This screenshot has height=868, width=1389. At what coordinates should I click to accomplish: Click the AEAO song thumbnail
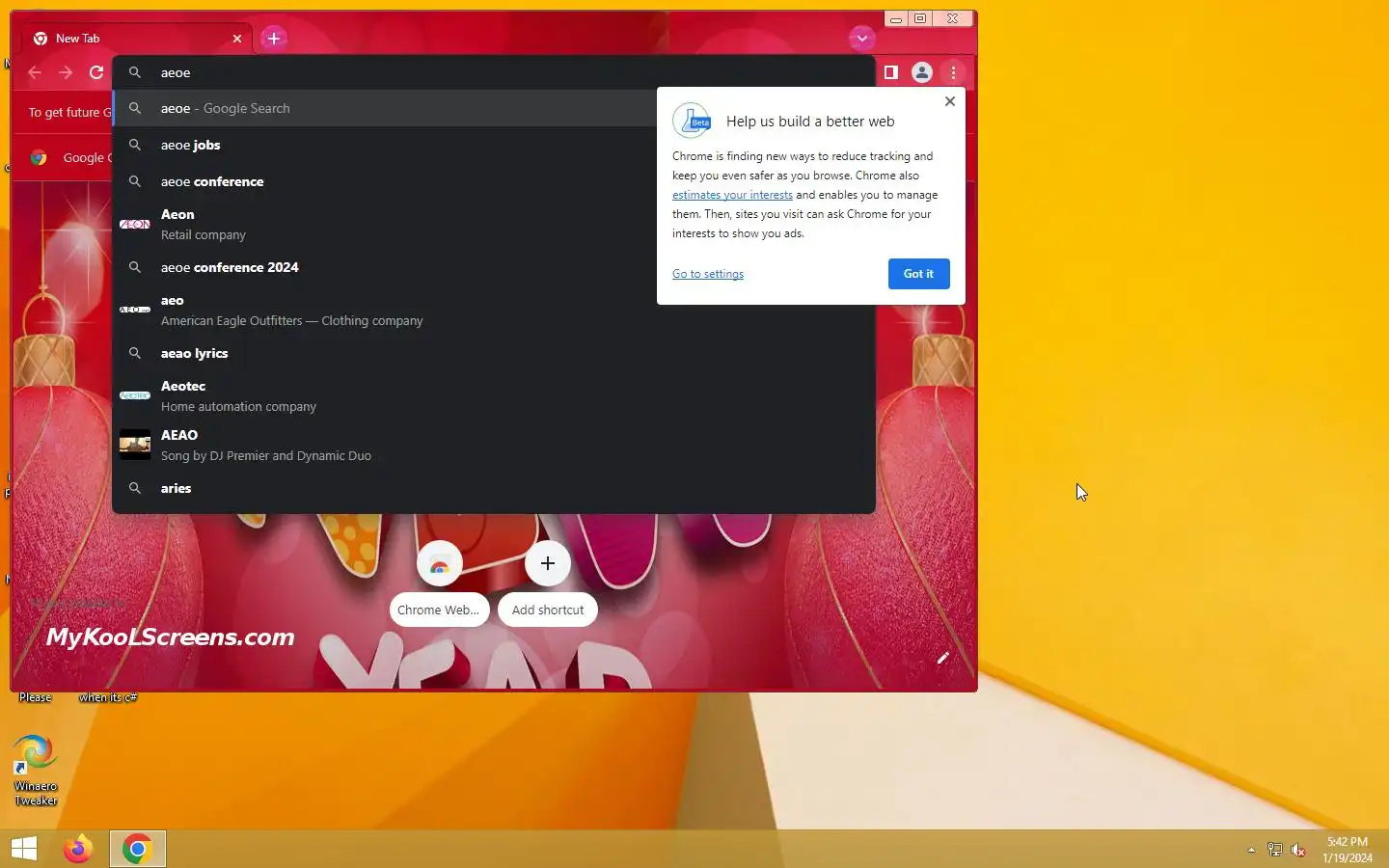click(x=135, y=445)
